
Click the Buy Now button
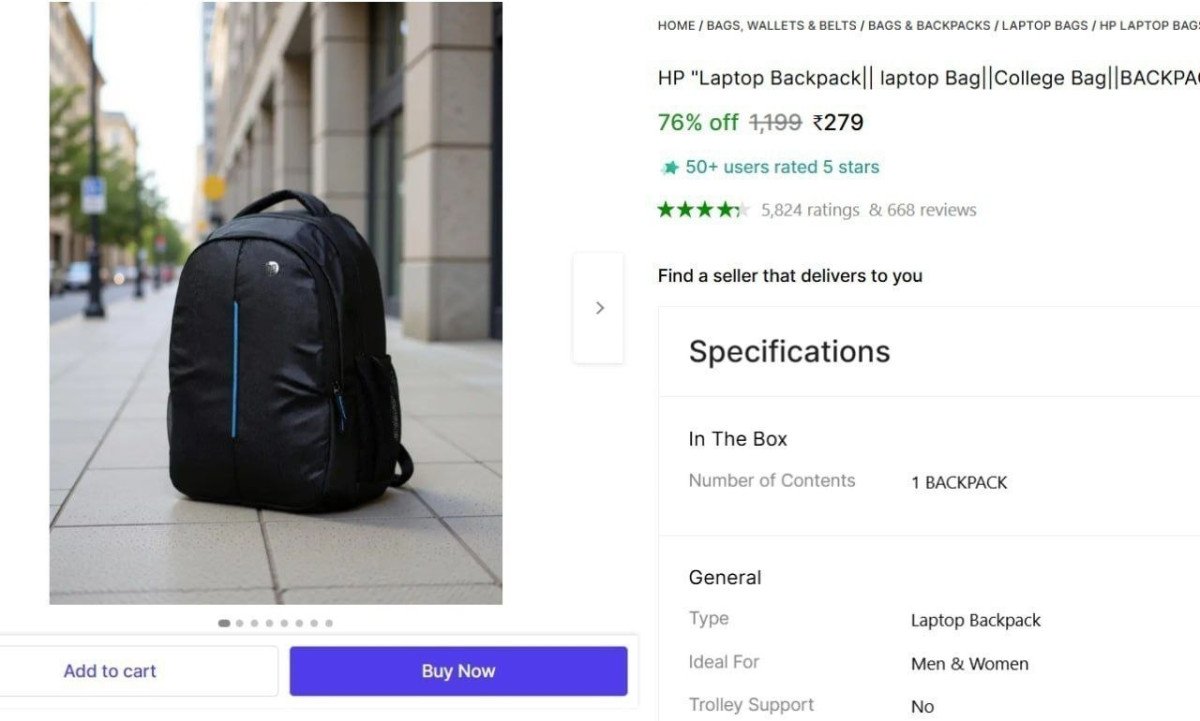(458, 670)
